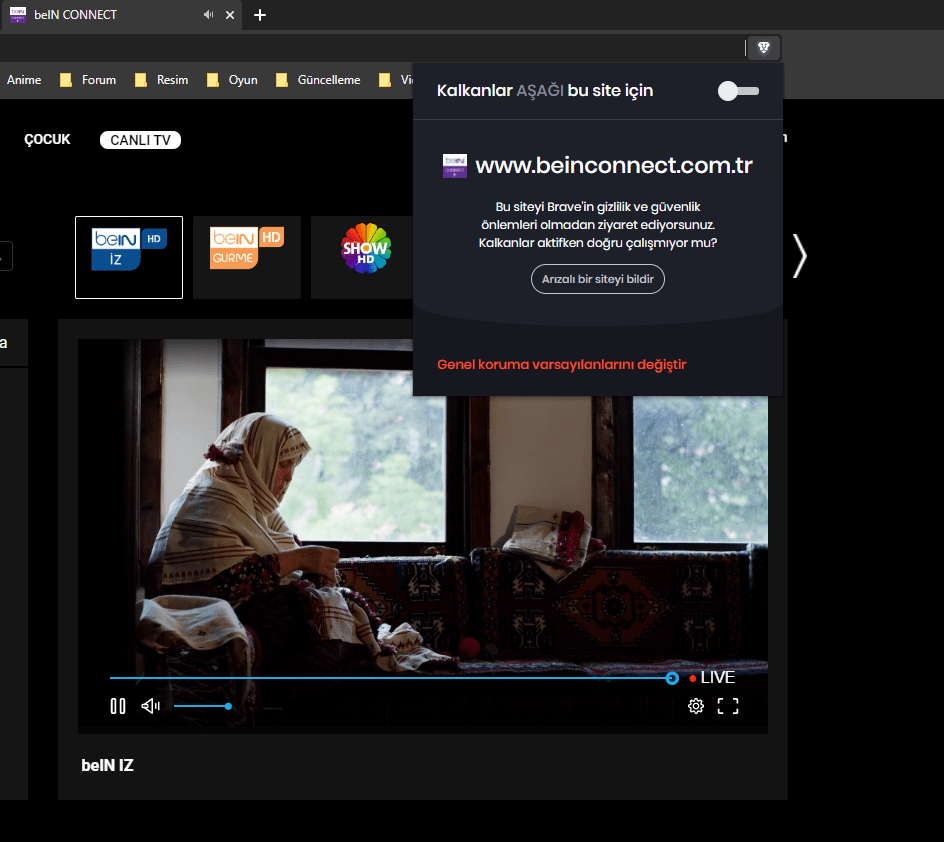Show next channels with right chevron
944x842 pixels.
800,256
